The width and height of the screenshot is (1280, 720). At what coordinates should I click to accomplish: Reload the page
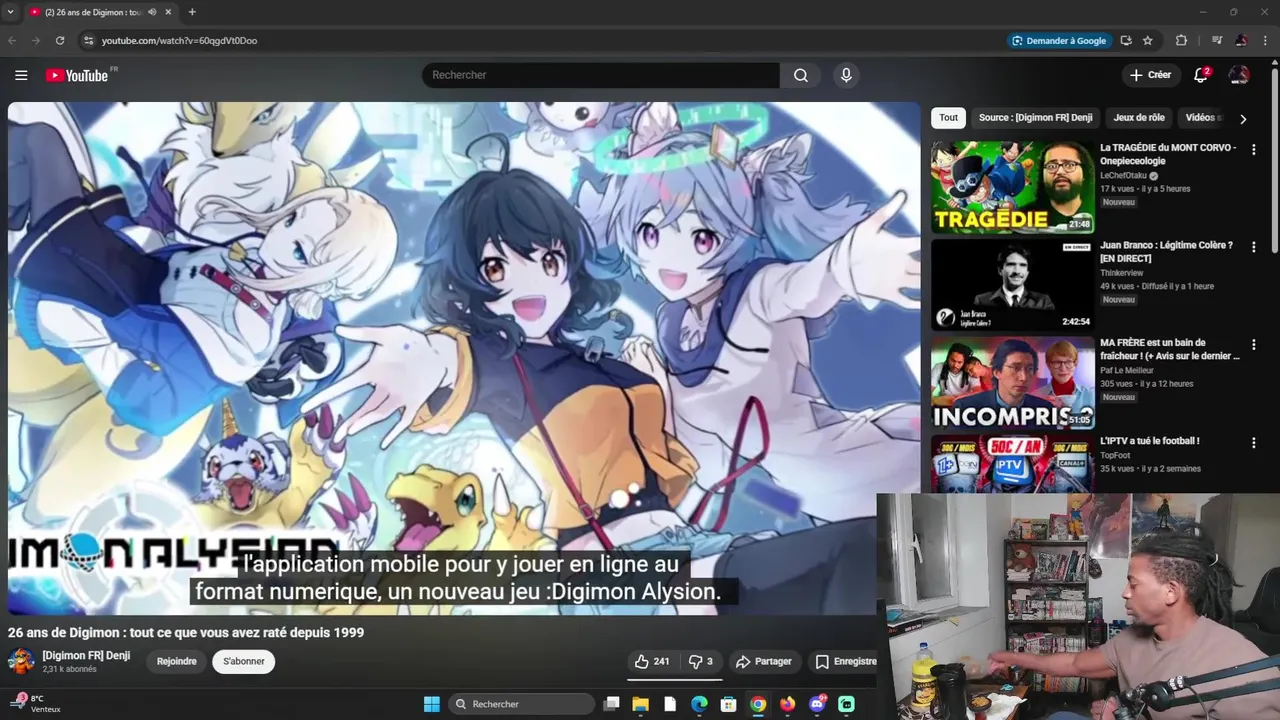(x=60, y=41)
